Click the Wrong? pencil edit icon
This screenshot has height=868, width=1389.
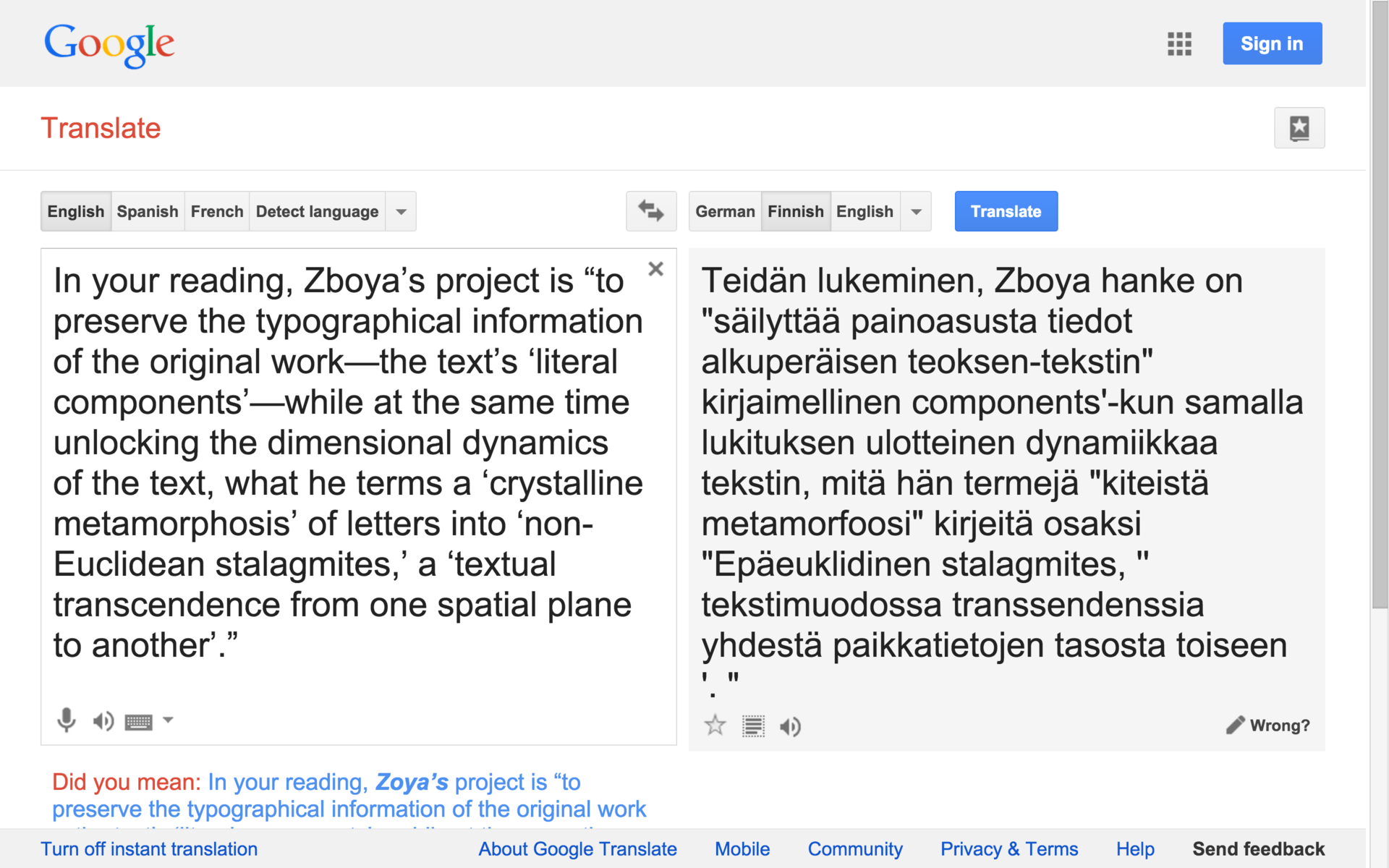click(x=1235, y=726)
